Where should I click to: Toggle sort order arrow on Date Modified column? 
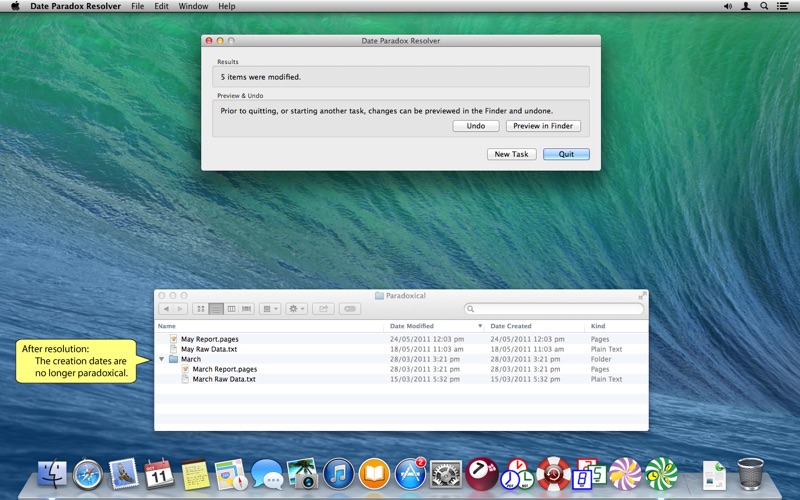(x=480, y=326)
